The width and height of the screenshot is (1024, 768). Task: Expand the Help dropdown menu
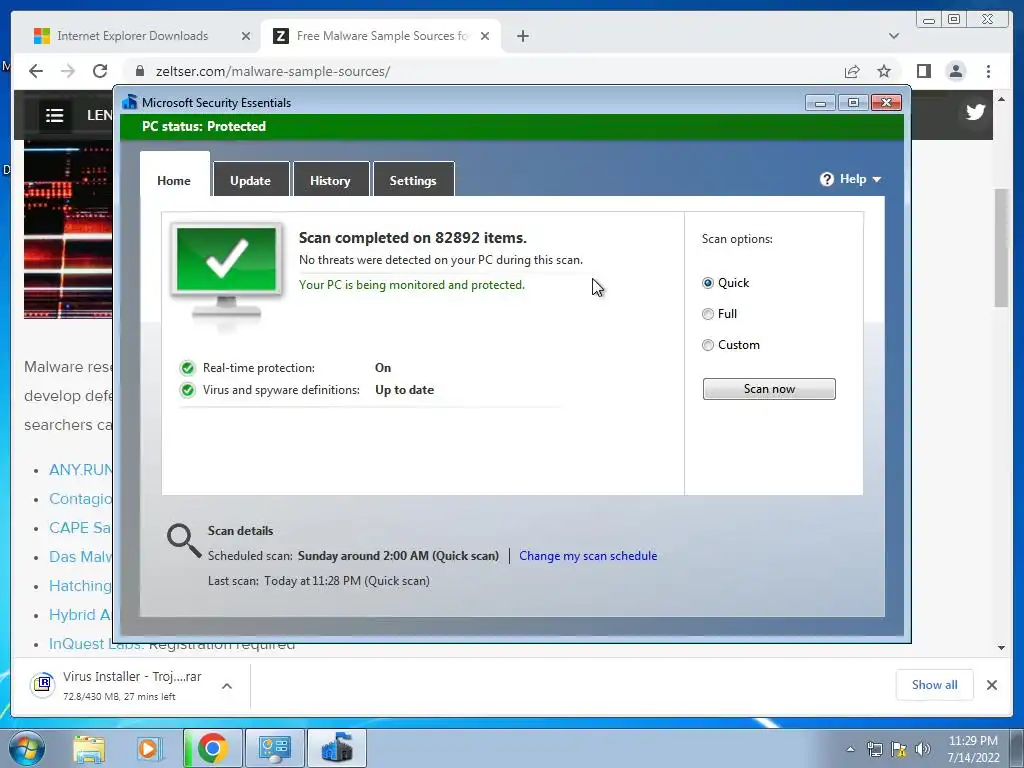point(851,179)
